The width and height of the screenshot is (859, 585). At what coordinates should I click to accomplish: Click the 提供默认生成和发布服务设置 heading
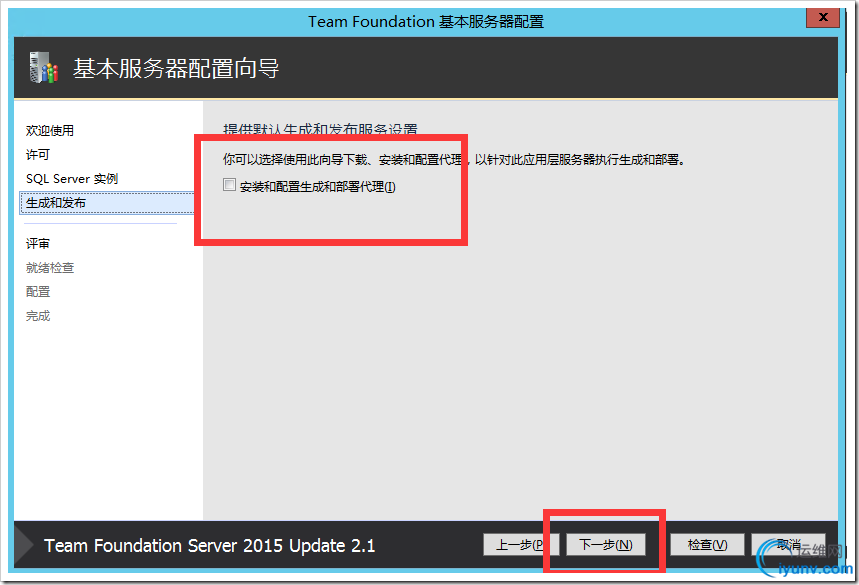coord(320,129)
